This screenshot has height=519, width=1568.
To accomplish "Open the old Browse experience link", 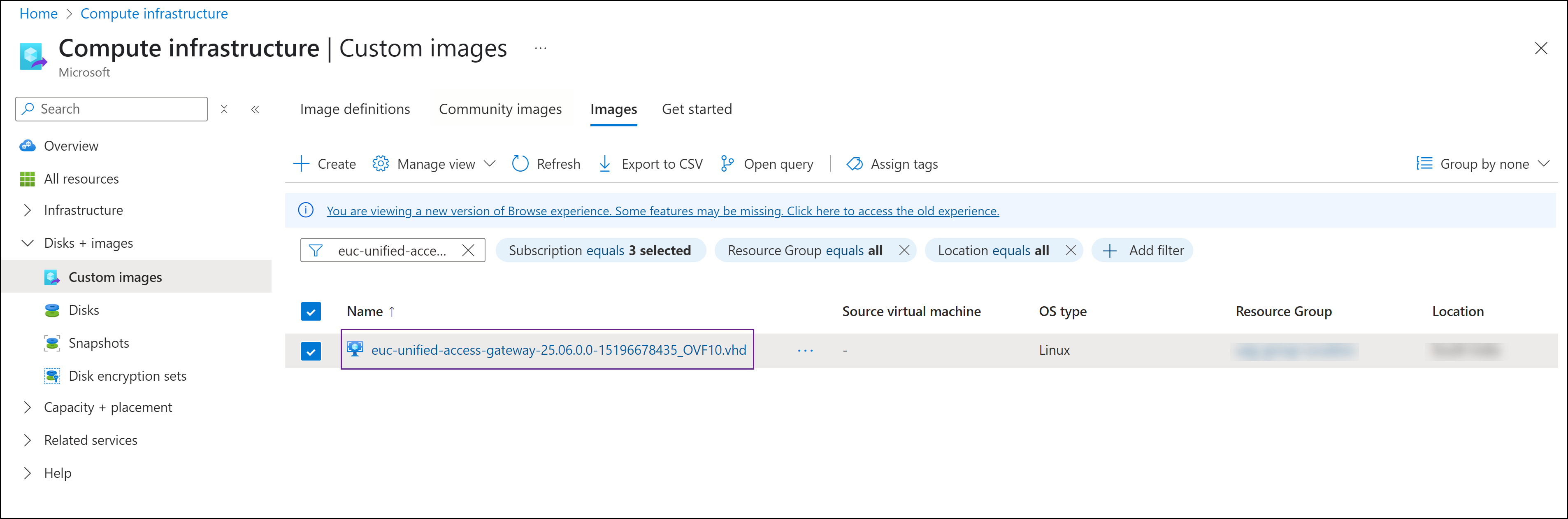I will coord(663,211).
